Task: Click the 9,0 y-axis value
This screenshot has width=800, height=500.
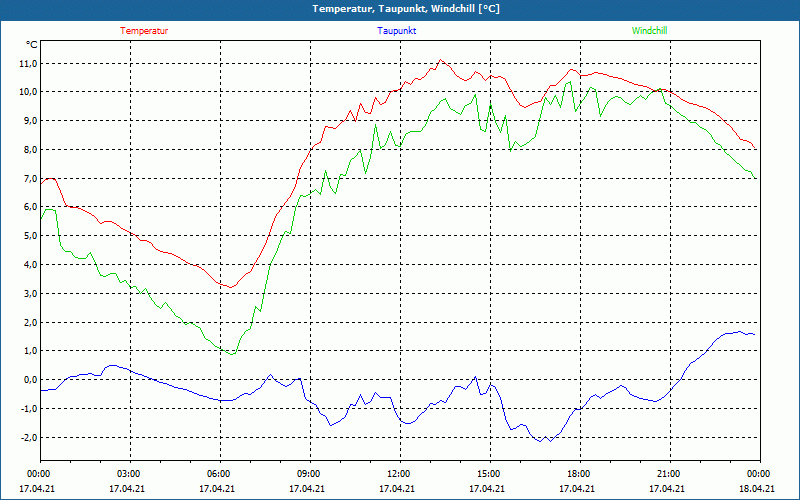Action: (30, 121)
